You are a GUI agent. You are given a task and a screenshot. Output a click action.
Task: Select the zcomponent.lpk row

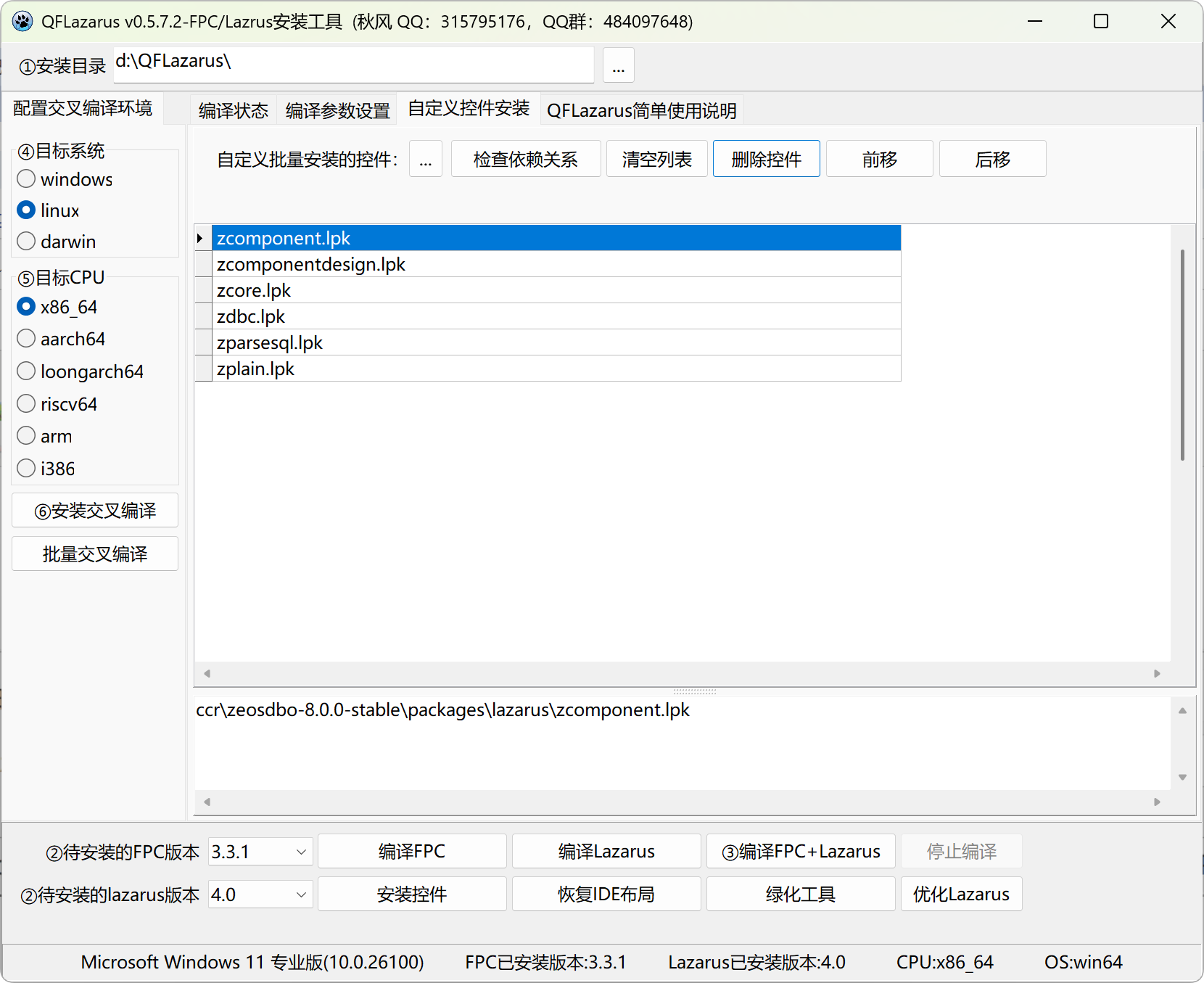coord(556,238)
